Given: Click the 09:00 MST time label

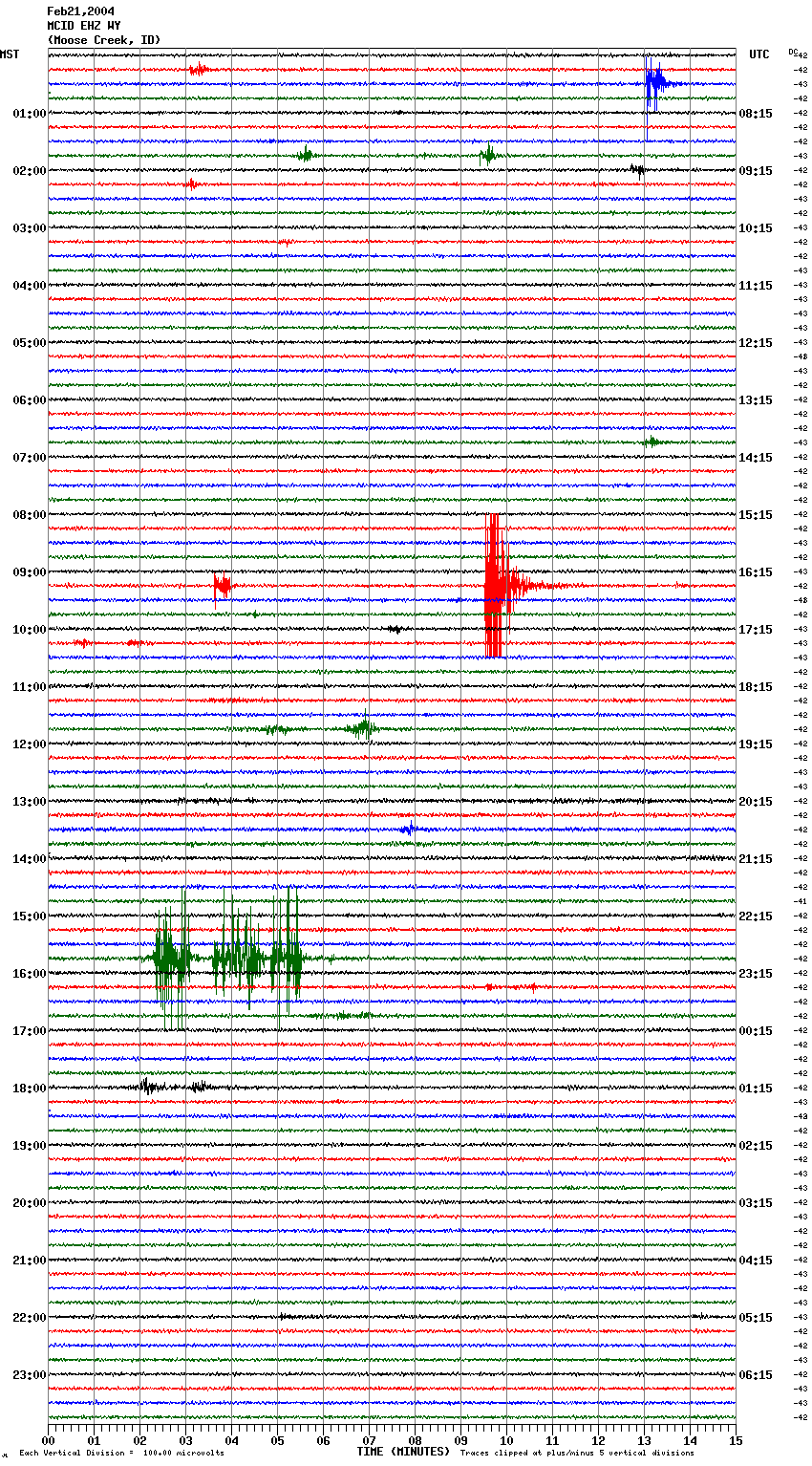Looking at the screenshot, I should [29, 572].
